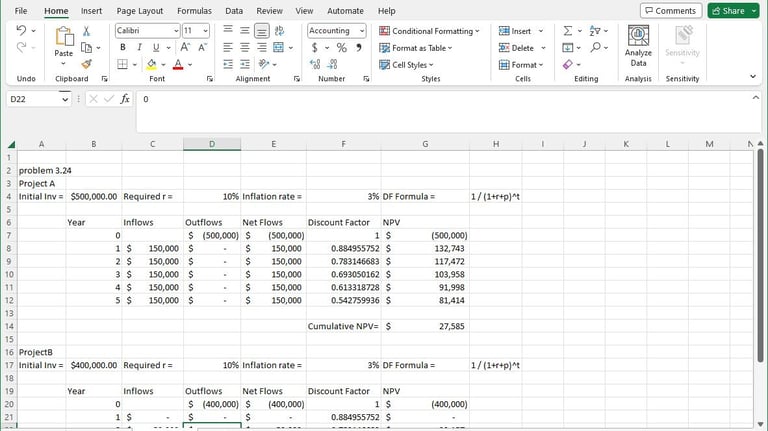
Task: Apply the dollar Accounting Number Format
Action: pyautogui.click(x=314, y=48)
